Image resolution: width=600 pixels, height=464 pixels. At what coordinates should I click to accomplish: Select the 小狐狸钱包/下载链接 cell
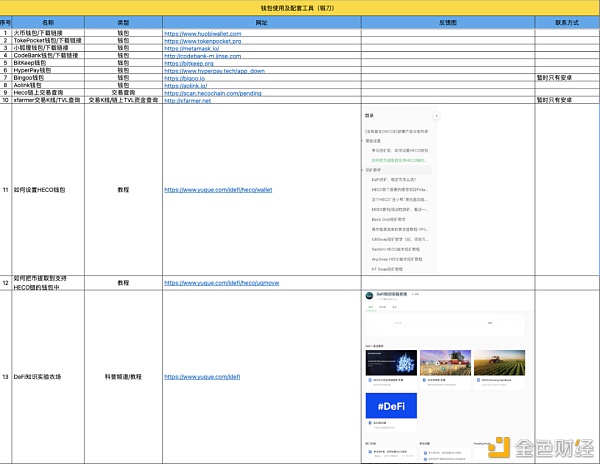[48, 48]
